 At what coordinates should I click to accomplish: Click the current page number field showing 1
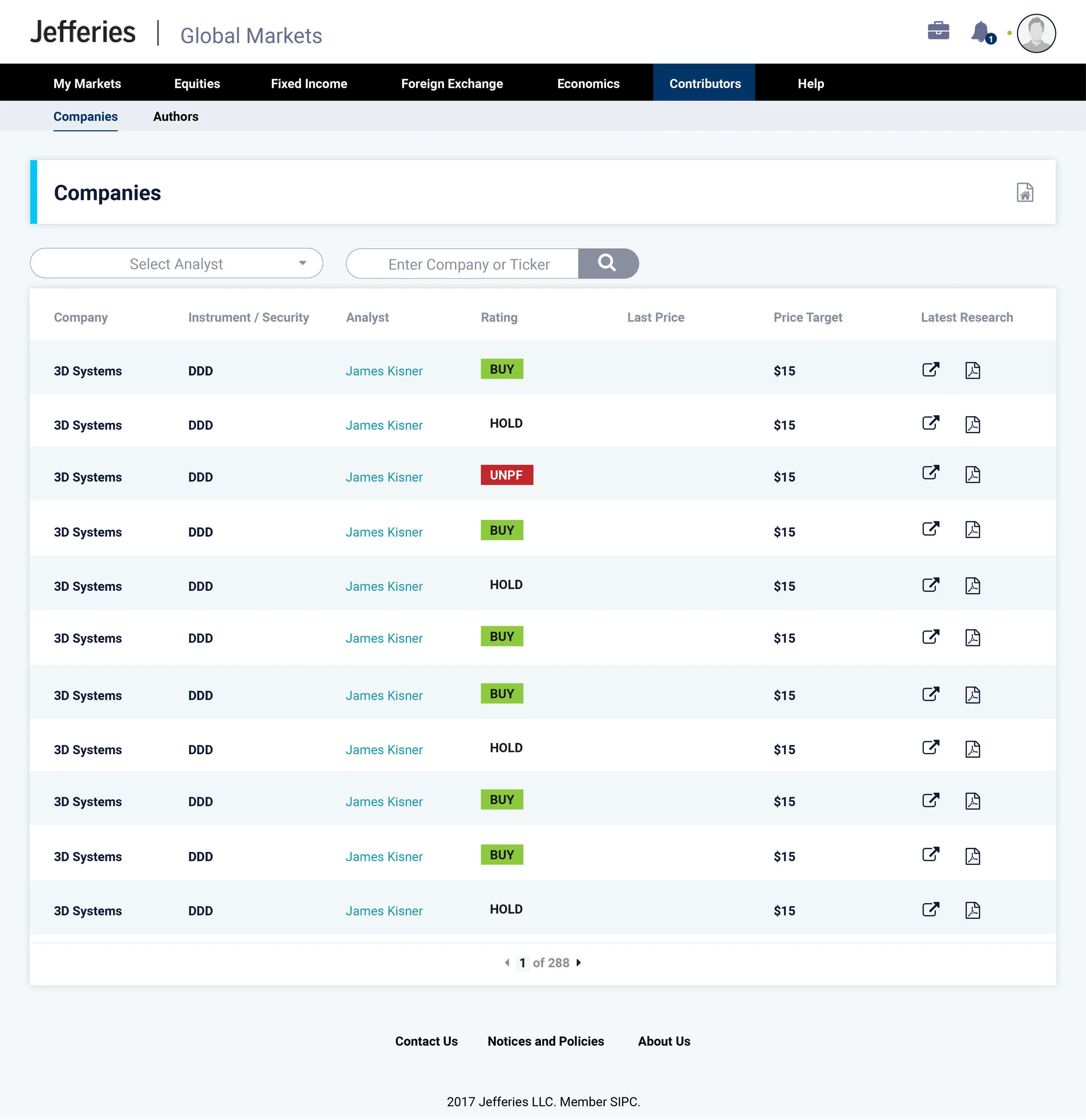click(522, 963)
